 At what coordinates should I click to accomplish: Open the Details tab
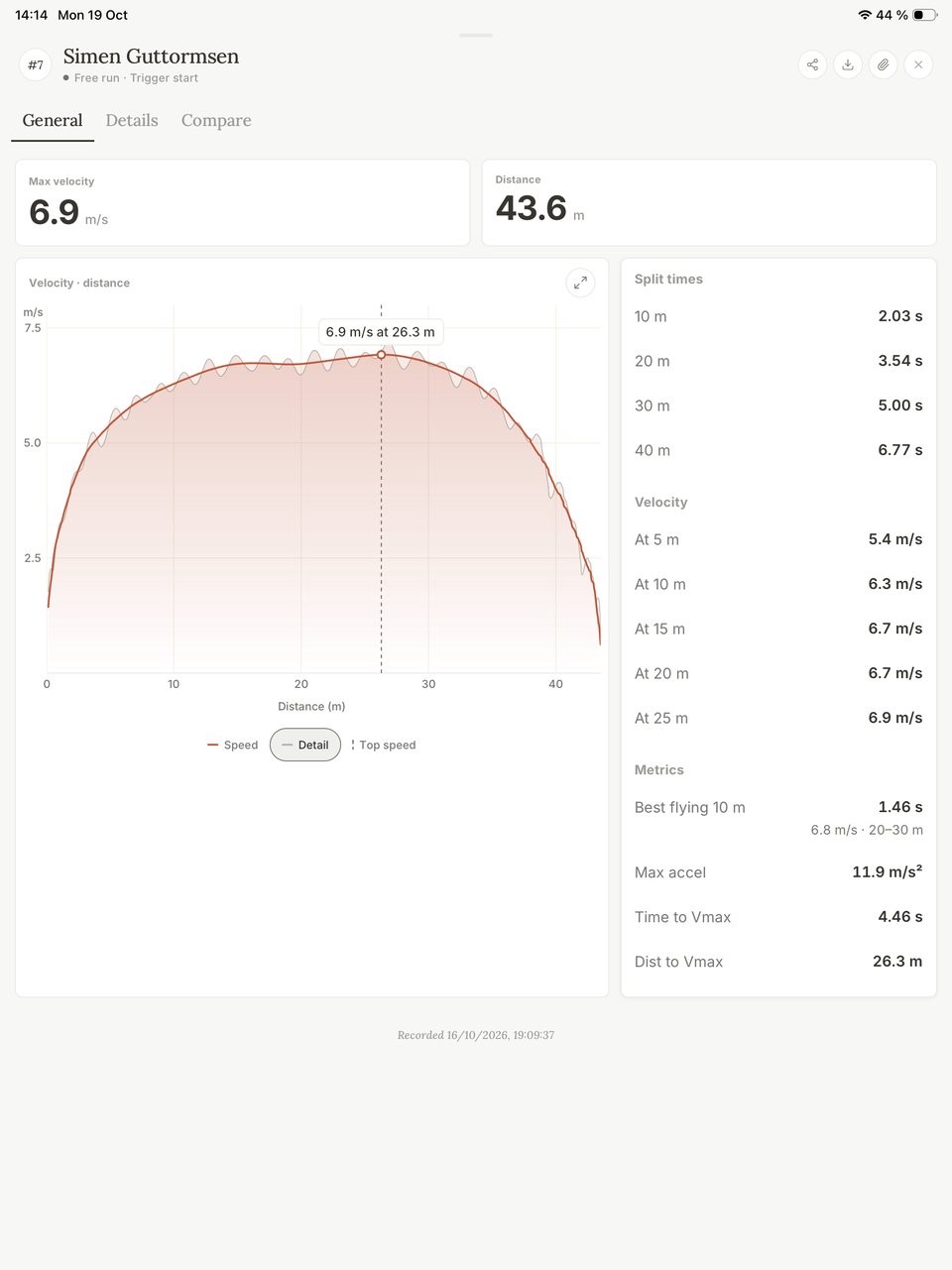132,121
